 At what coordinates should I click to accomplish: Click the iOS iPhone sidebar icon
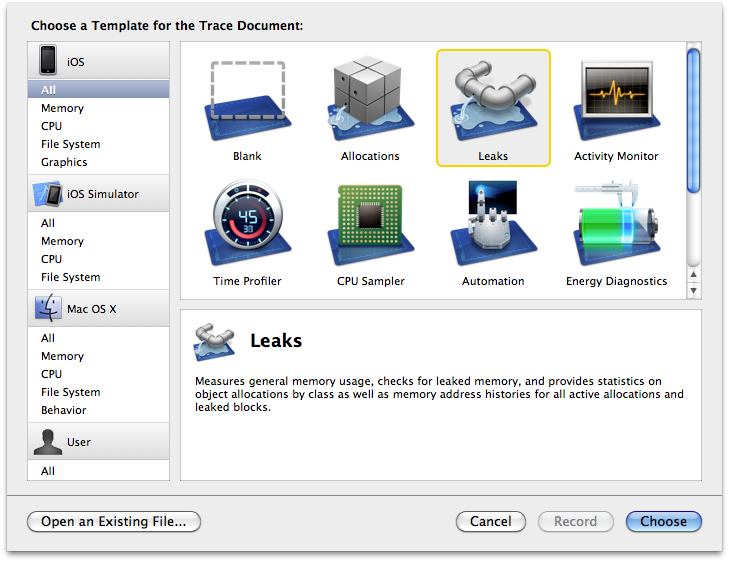[x=48, y=60]
